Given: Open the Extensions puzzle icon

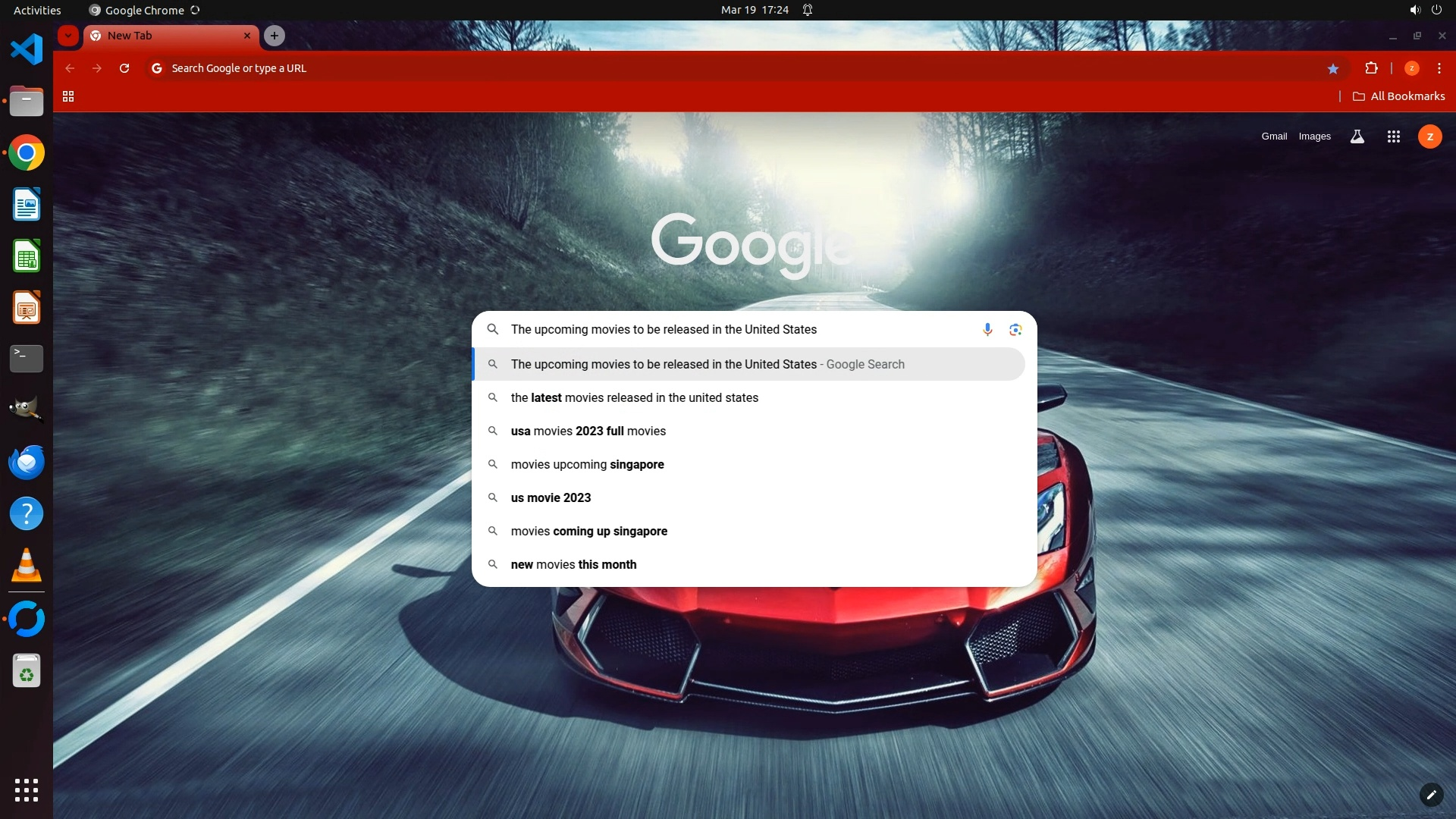Looking at the screenshot, I should (1371, 68).
